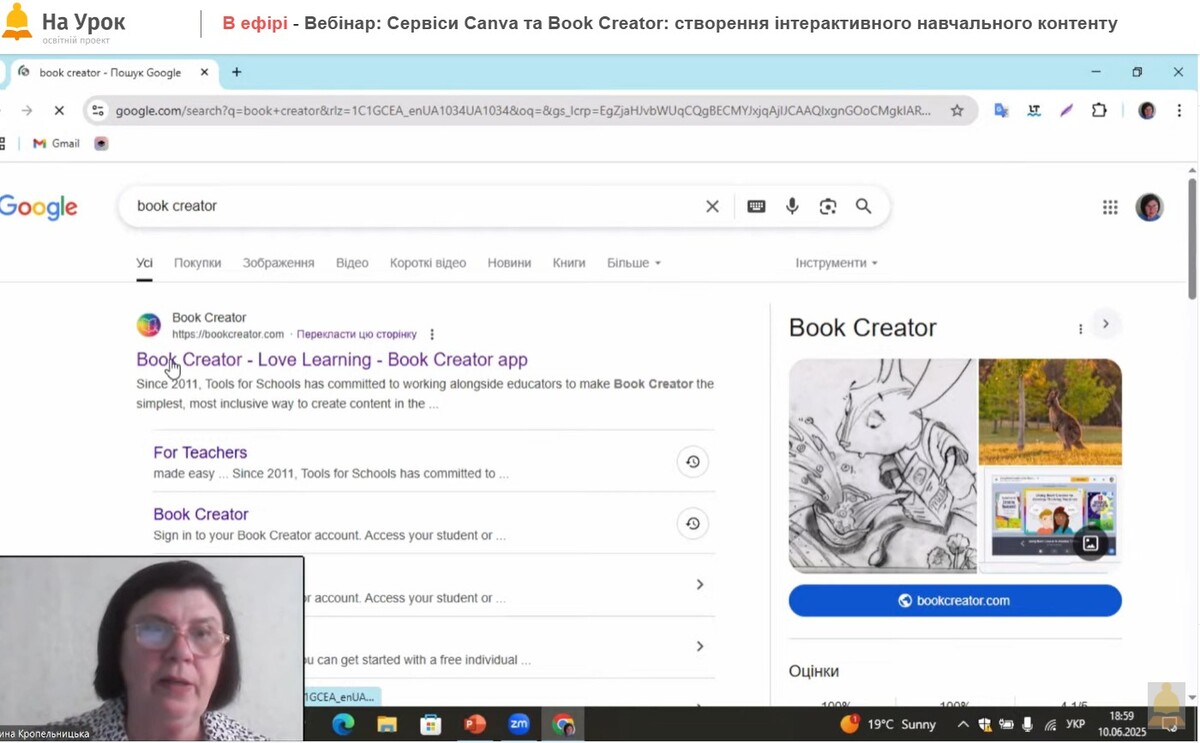
Task: Open microphone settings in system tray
Action: click(1027, 725)
